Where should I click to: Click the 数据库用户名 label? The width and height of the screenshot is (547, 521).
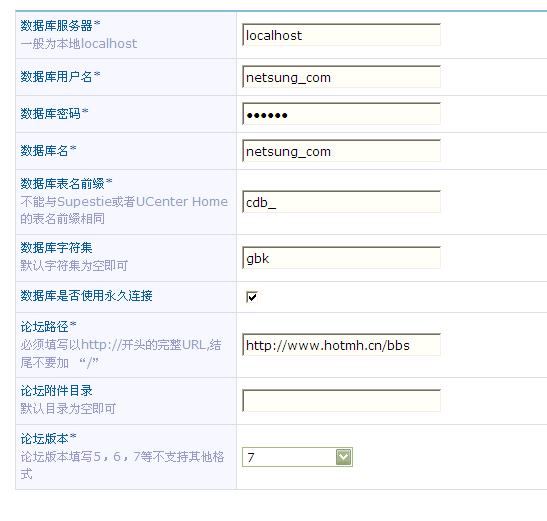click(x=60, y=76)
